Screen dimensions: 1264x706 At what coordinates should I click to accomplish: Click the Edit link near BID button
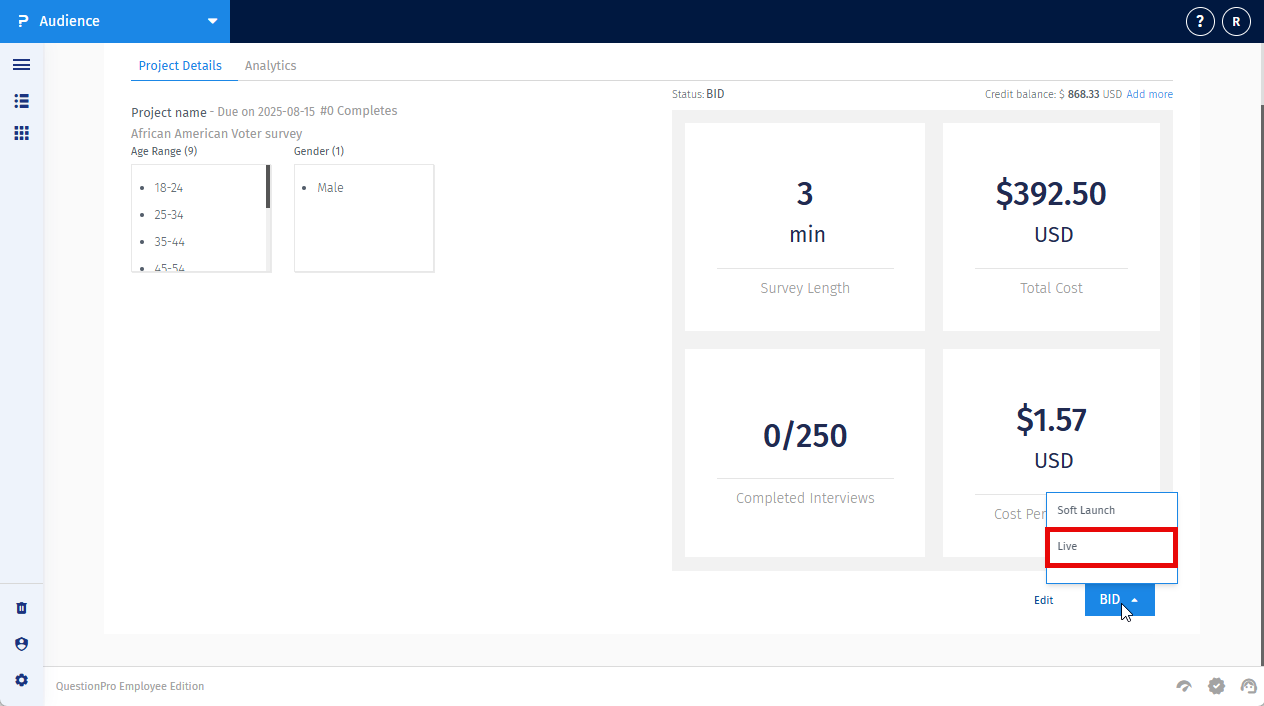1043,600
